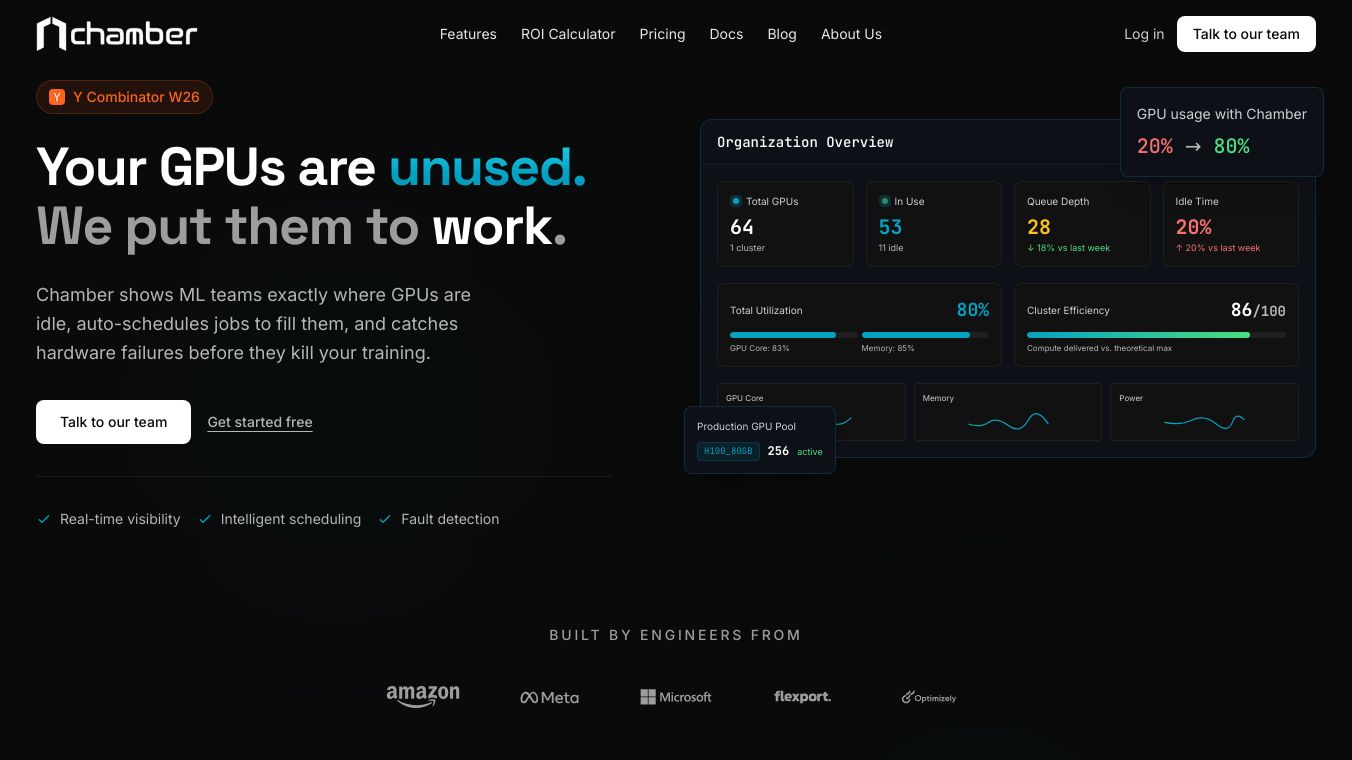The height and width of the screenshot is (760, 1352).
Task: Click the arrow in the GPU usage tooltip
Action: [x=1193, y=146]
